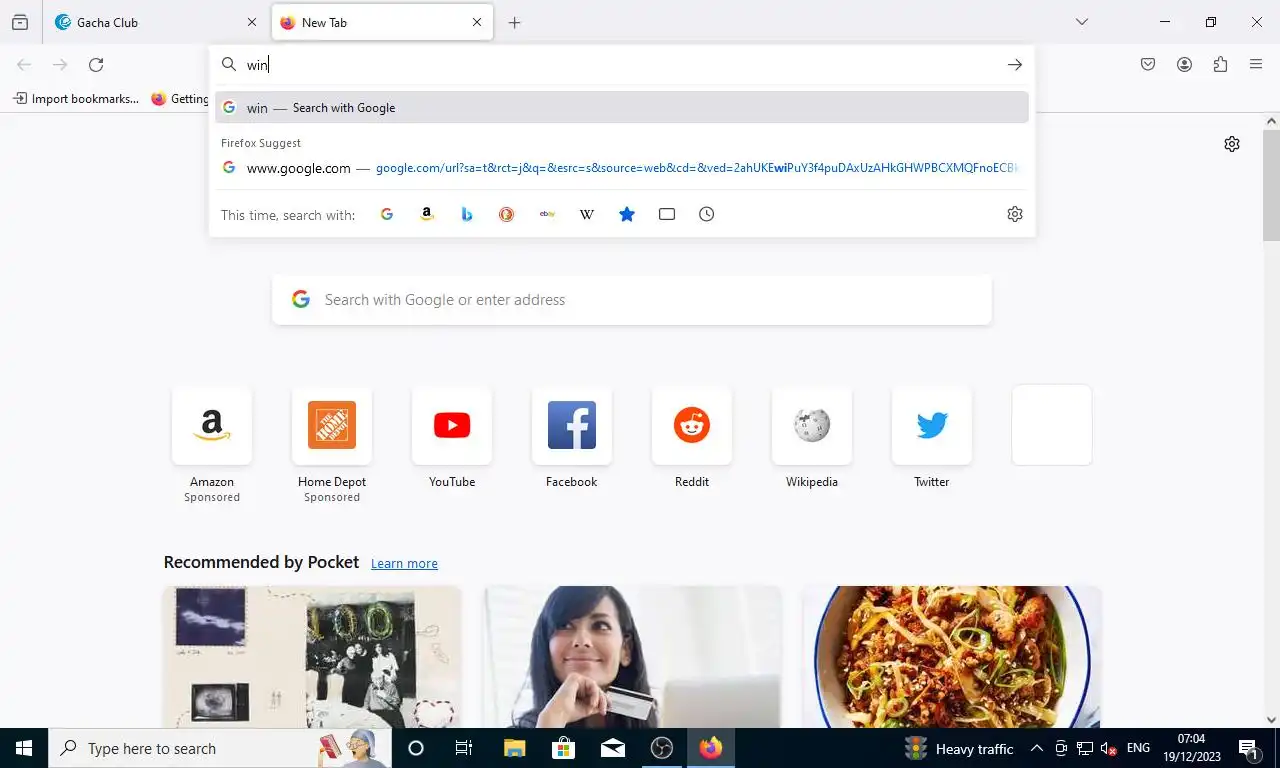
Task: Close the Gacha Club tab
Action: [252, 22]
